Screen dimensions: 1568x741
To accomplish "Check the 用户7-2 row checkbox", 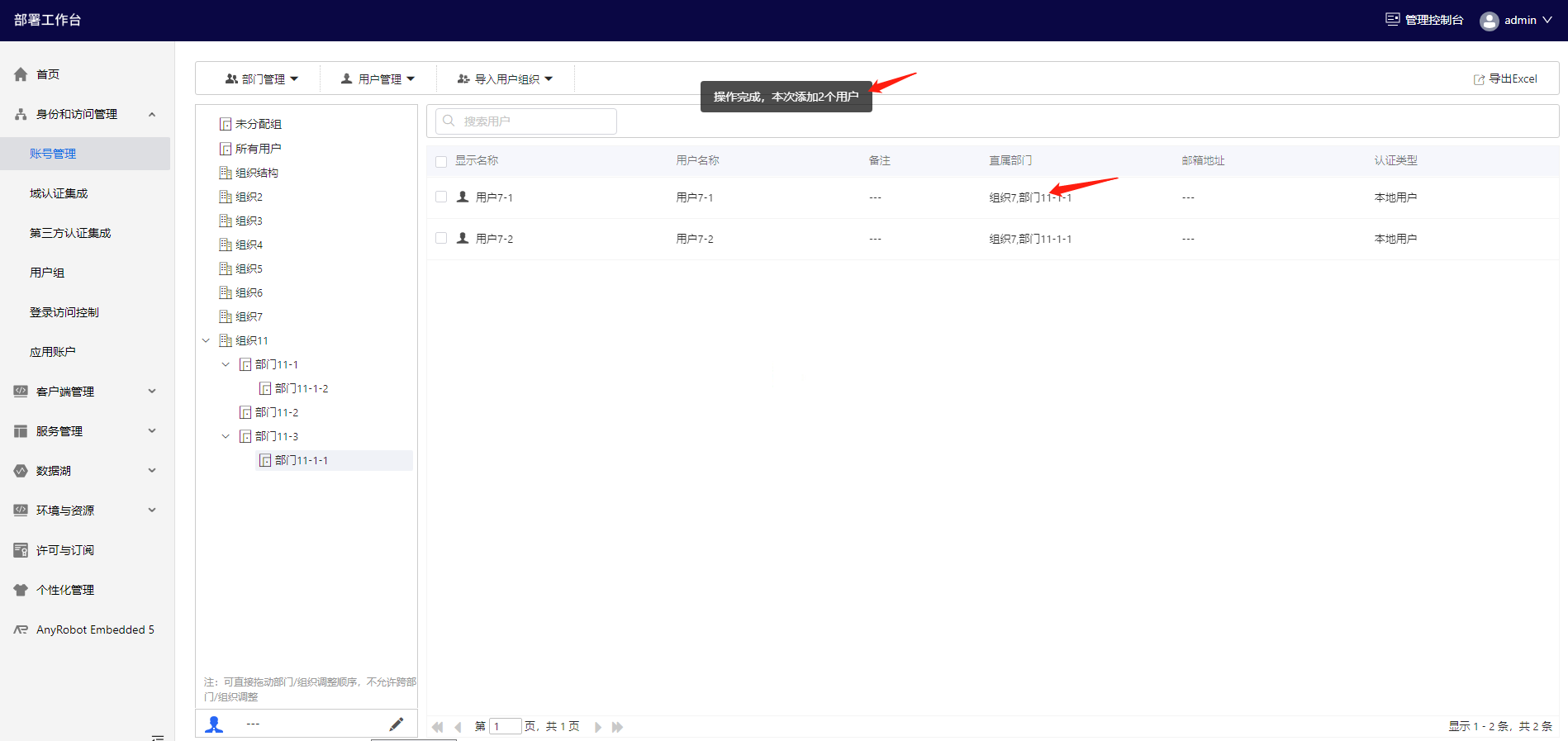I will pos(441,238).
